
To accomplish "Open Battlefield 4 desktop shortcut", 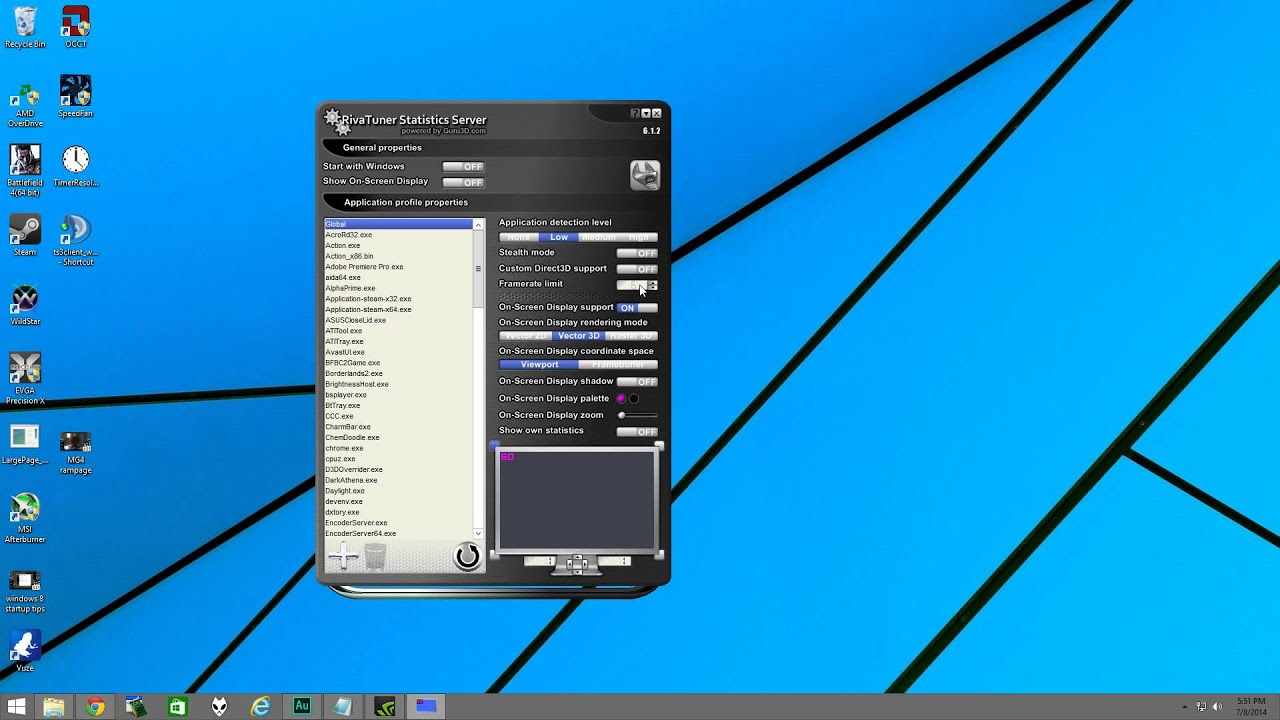I will pos(25,170).
